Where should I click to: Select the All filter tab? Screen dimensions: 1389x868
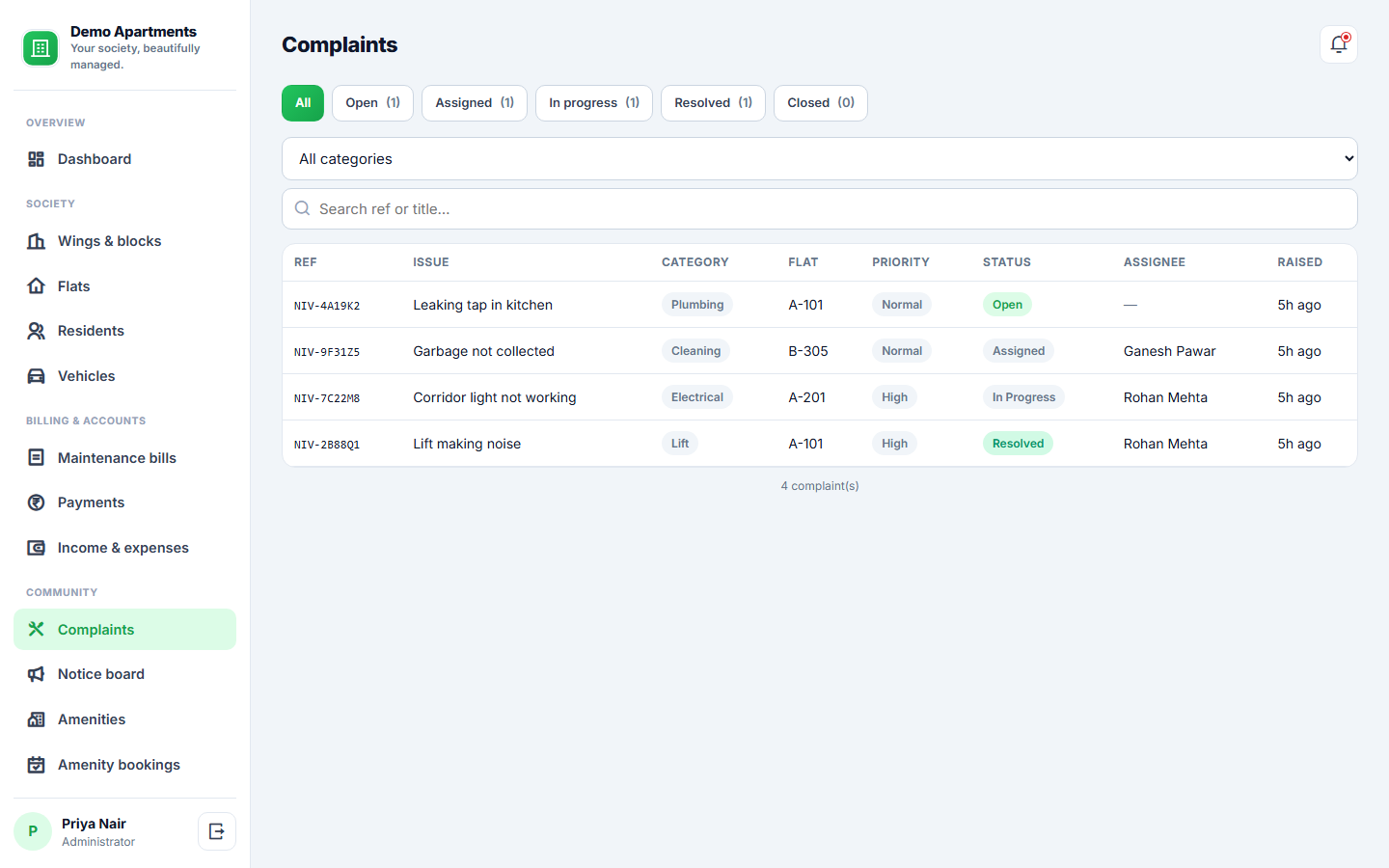(303, 103)
